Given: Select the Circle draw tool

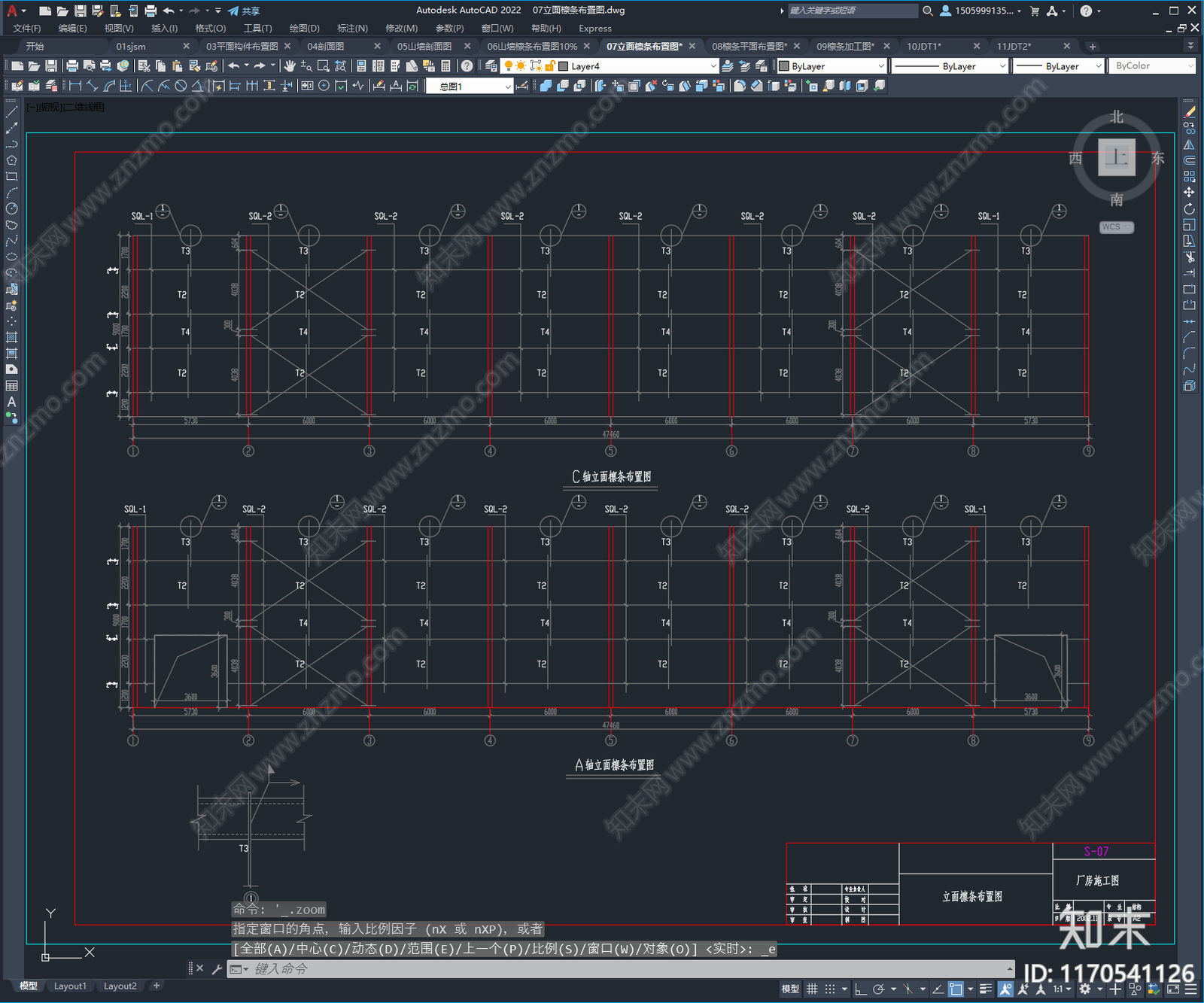Looking at the screenshot, I should pos(11,208).
